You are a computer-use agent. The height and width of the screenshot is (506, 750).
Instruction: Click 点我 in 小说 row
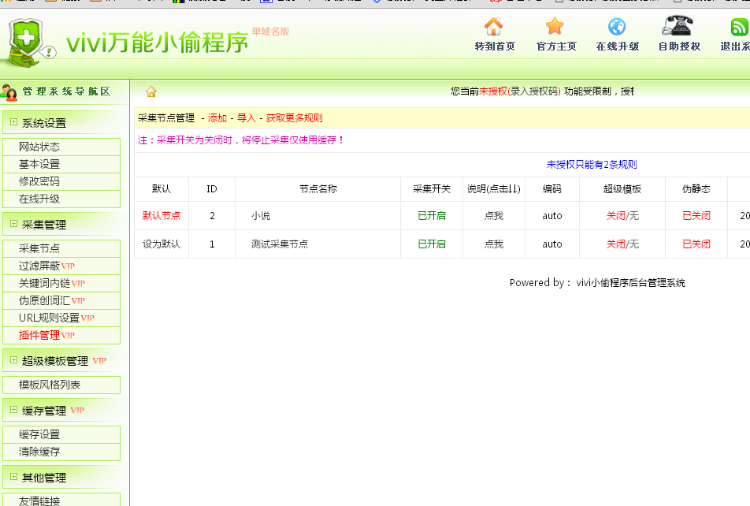click(x=494, y=216)
